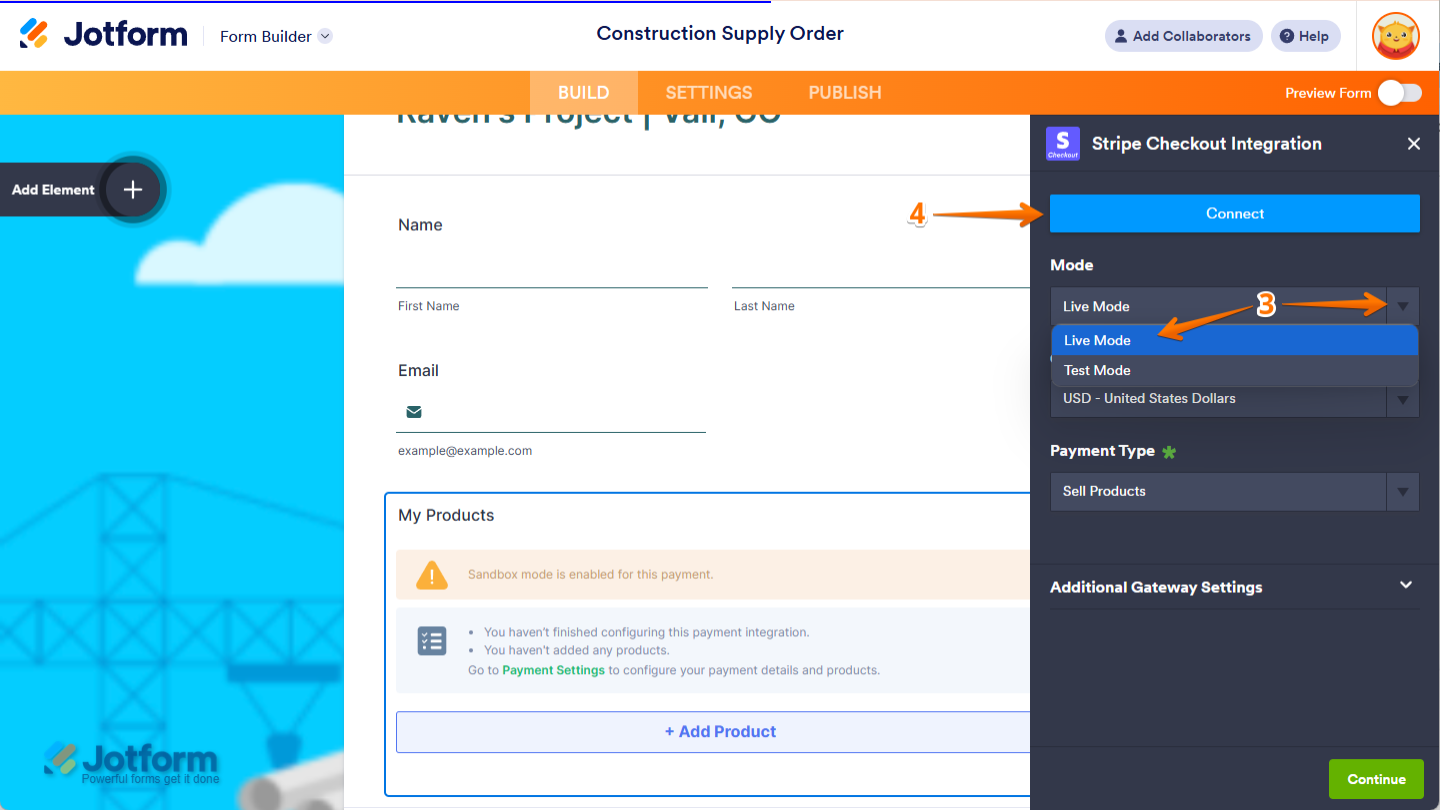Select Test Mode option
1440x810 pixels.
tap(1235, 370)
